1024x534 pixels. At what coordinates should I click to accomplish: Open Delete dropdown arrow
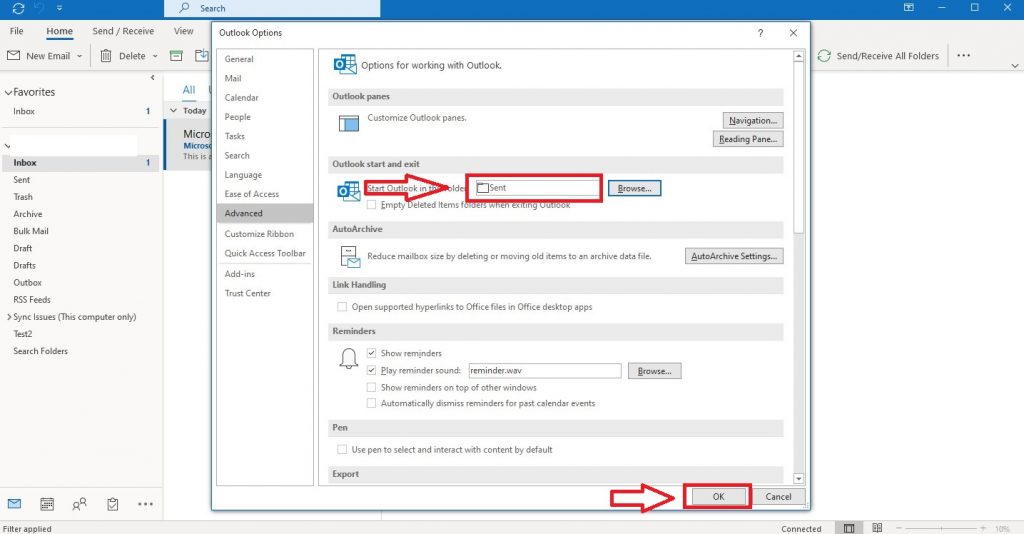pos(155,56)
